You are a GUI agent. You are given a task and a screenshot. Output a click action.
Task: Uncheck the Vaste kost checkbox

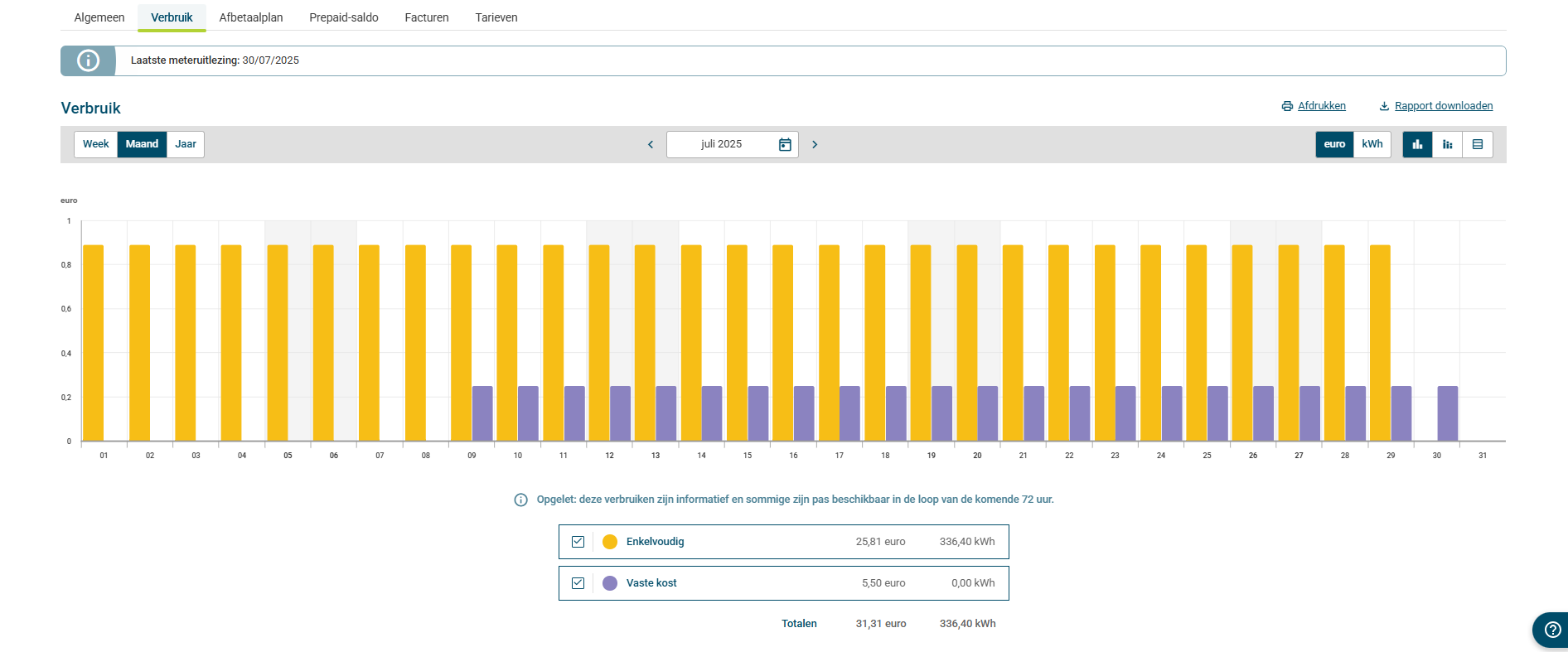(578, 583)
